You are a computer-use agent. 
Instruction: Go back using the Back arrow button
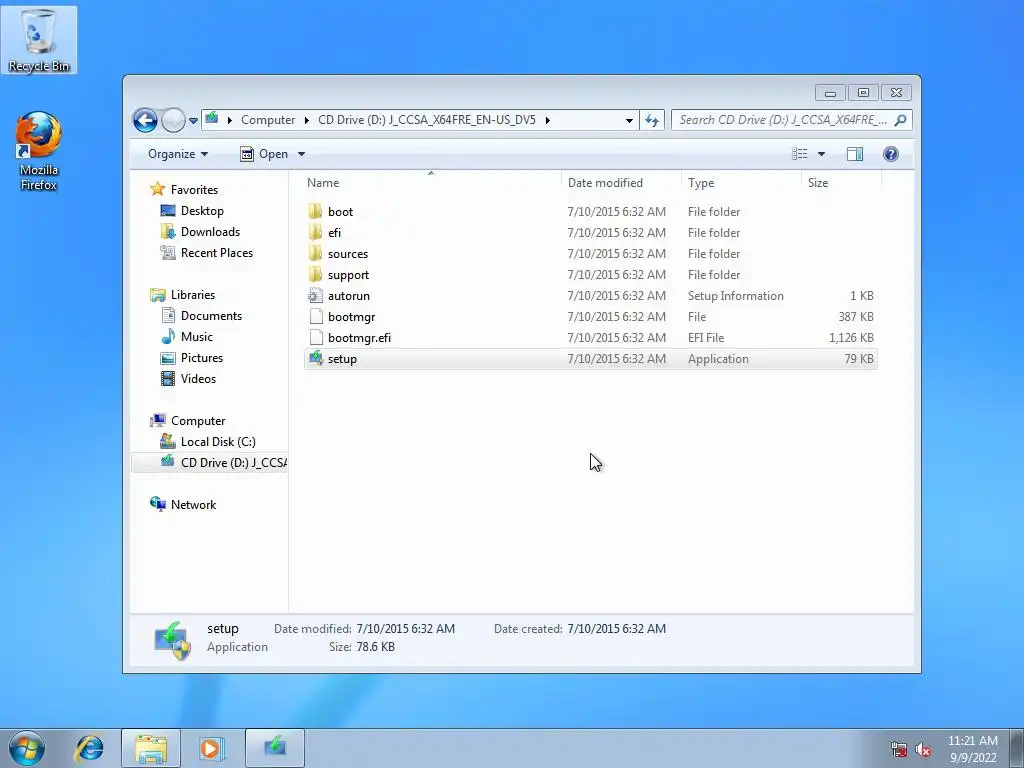(x=145, y=120)
